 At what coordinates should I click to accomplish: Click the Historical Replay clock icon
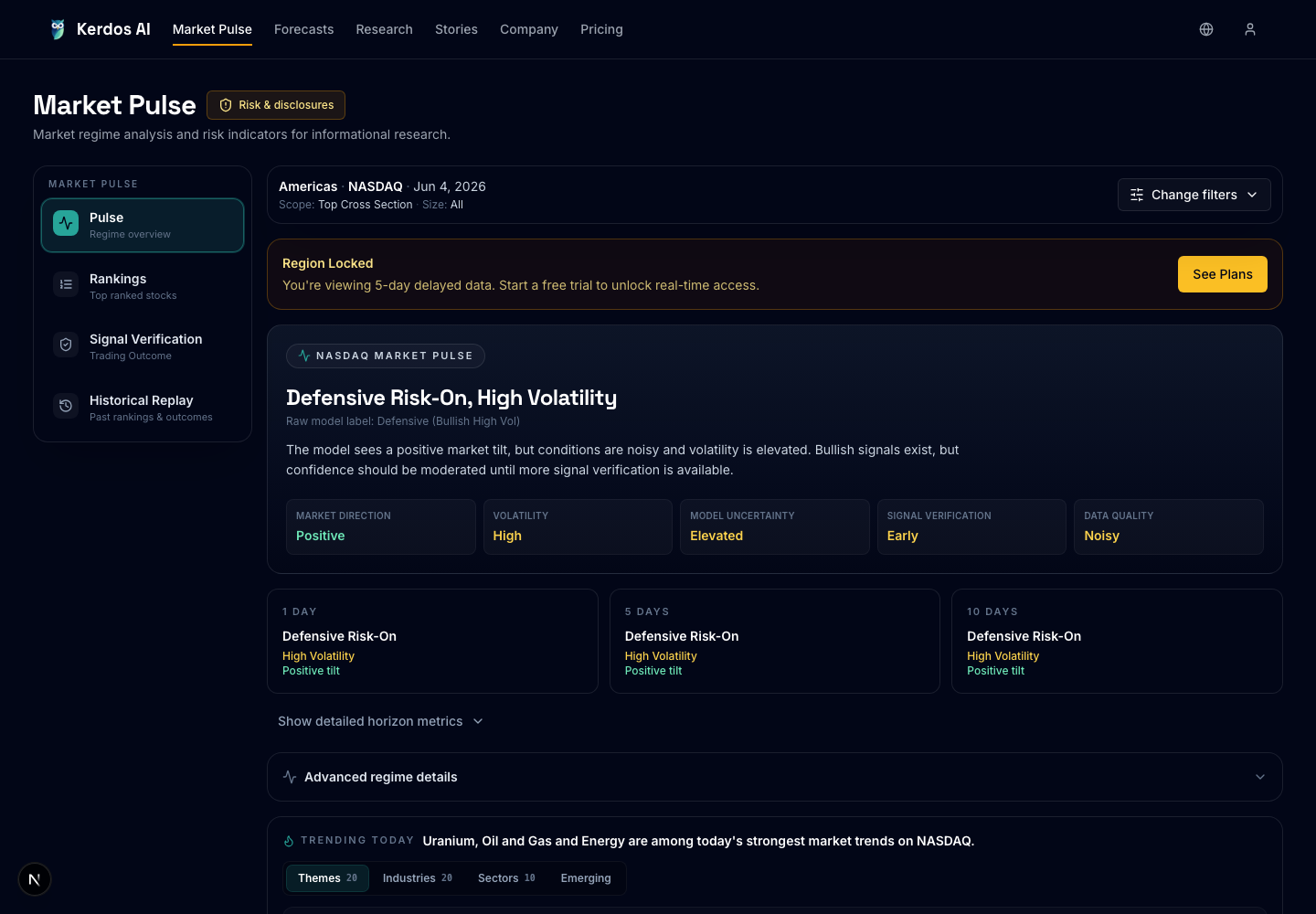pos(66,406)
